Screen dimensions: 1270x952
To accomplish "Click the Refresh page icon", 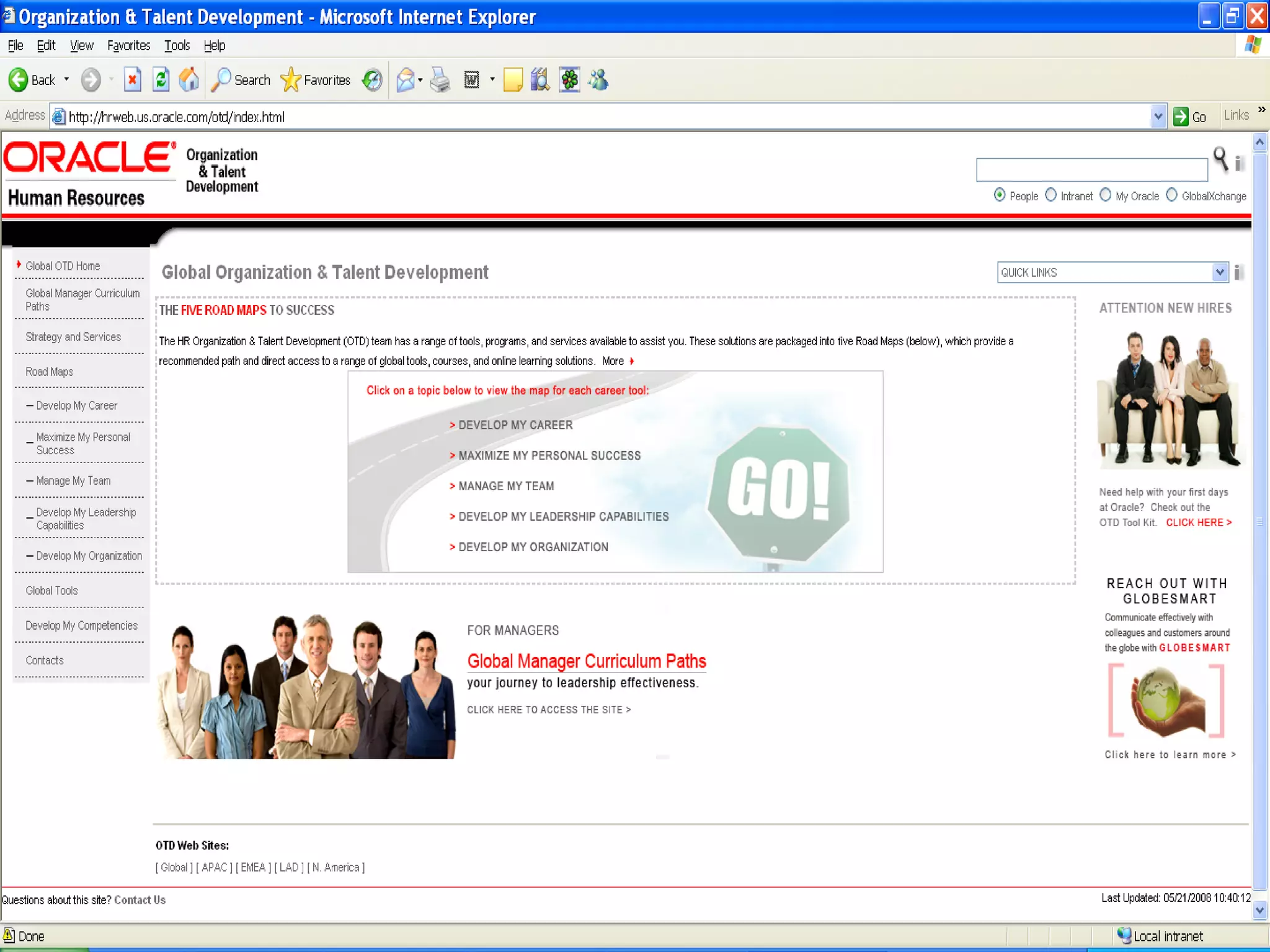I will (161, 80).
